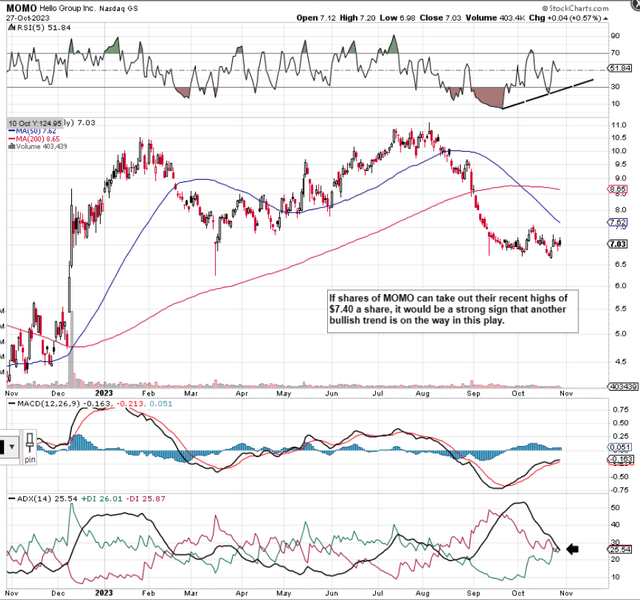Click the 2023 label on the bottom date axis
The height and width of the screenshot is (600, 640).
(104, 593)
